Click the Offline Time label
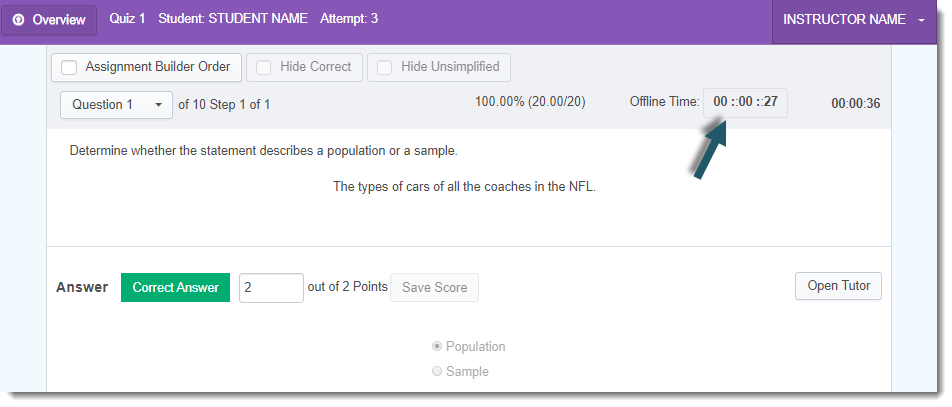This screenshot has height=407, width=952. 664,102
